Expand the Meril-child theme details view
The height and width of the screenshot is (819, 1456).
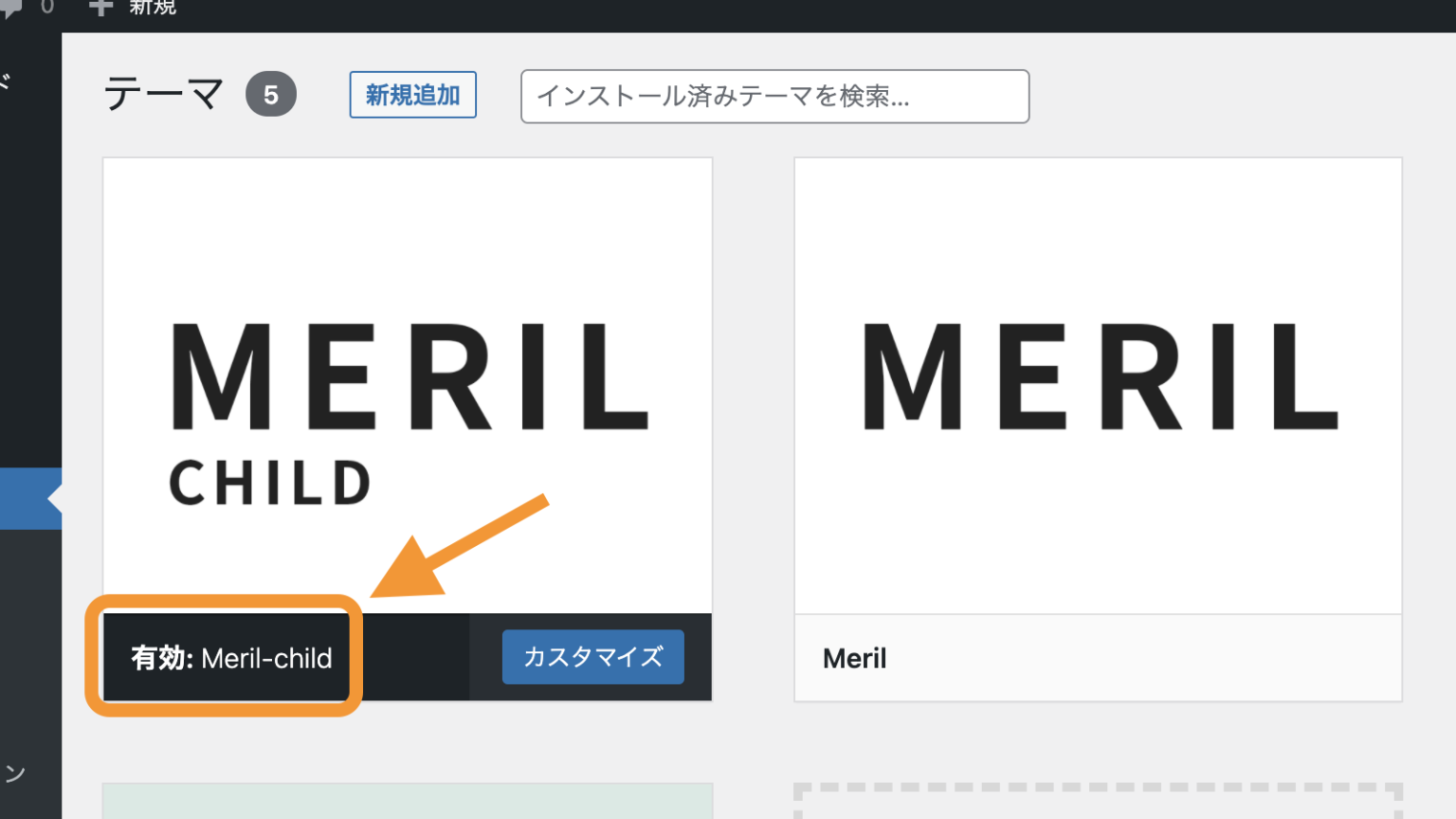pyautogui.click(x=408, y=379)
